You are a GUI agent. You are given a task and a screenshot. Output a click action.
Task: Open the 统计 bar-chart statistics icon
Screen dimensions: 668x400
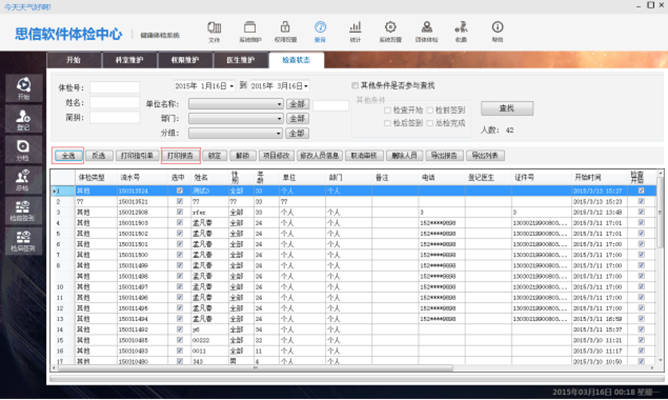point(355,32)
